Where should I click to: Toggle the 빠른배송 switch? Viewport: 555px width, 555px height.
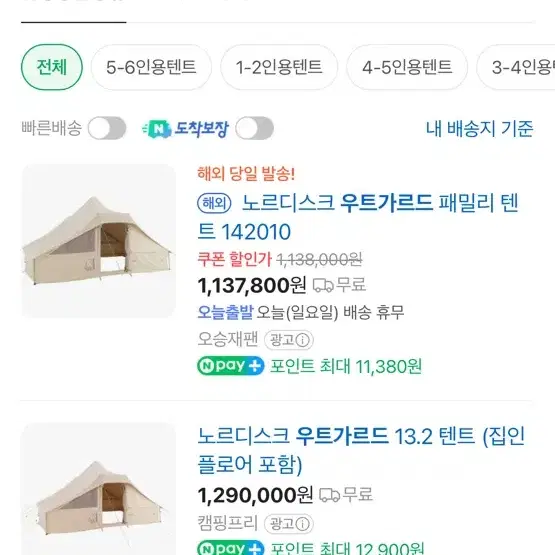(x=107, y=128)
